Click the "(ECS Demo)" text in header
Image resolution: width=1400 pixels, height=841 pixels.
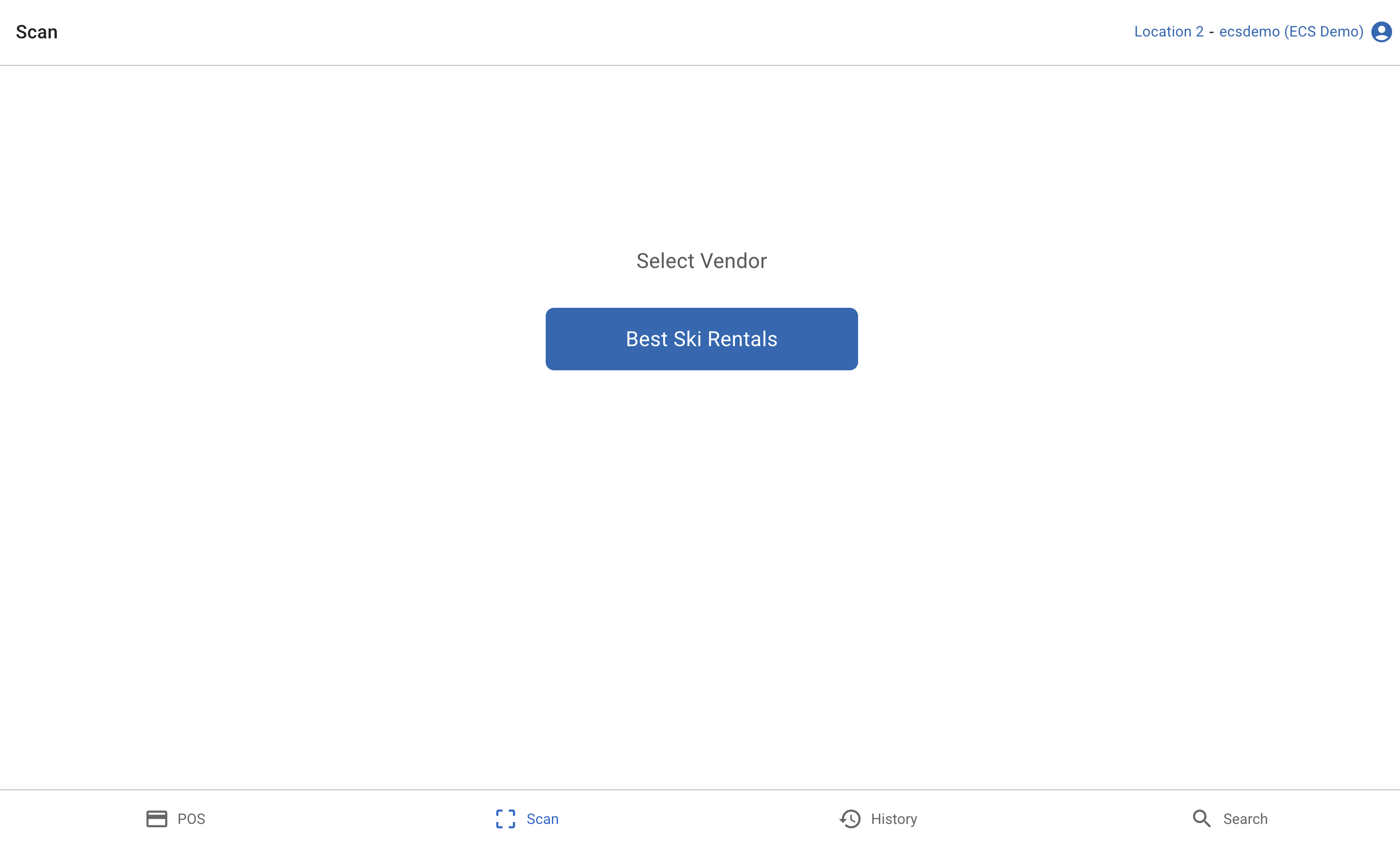pos(1323,32)
